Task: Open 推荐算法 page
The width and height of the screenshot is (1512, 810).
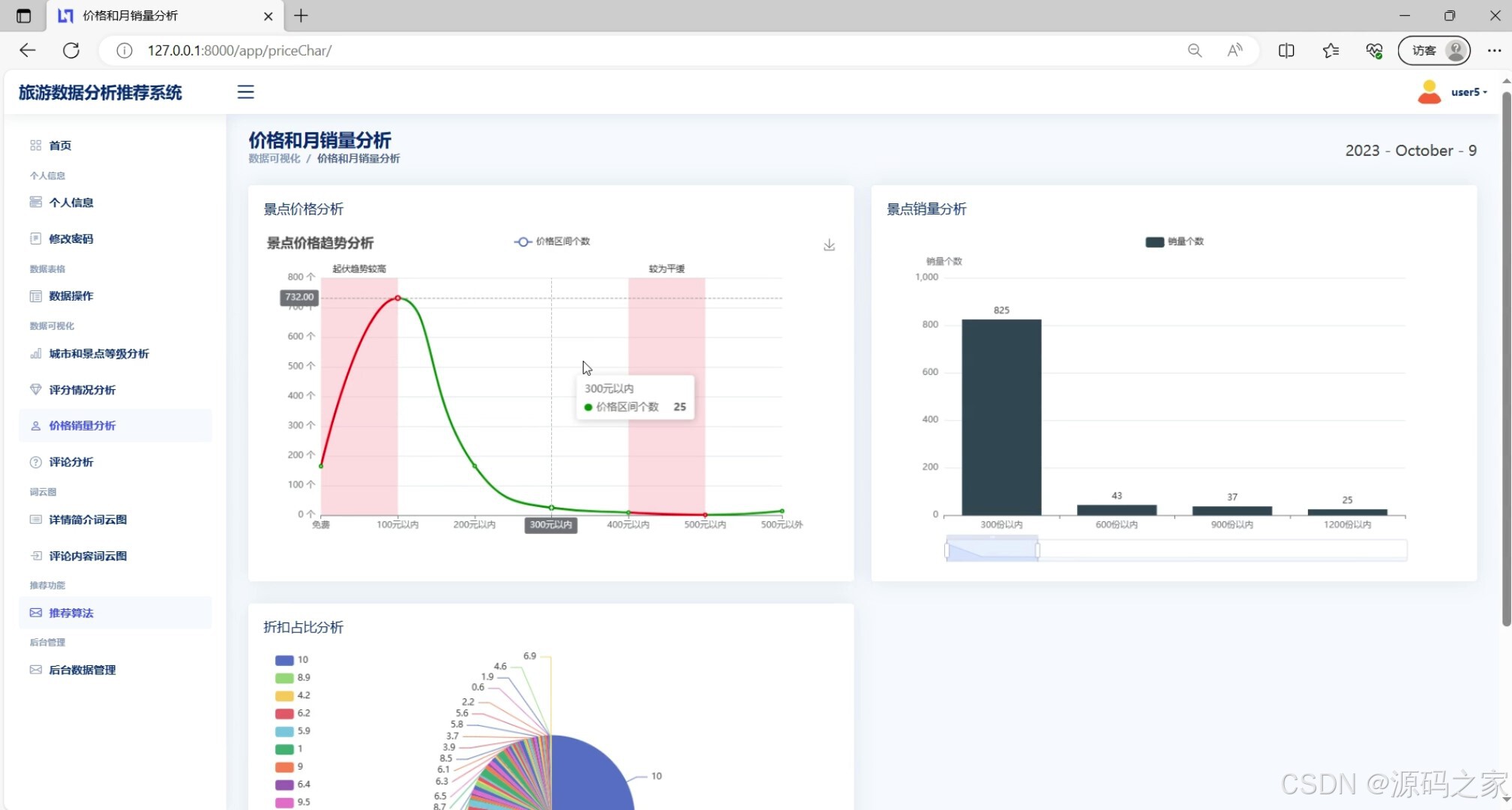Action: pyautogui.click(x=115, y=613)
